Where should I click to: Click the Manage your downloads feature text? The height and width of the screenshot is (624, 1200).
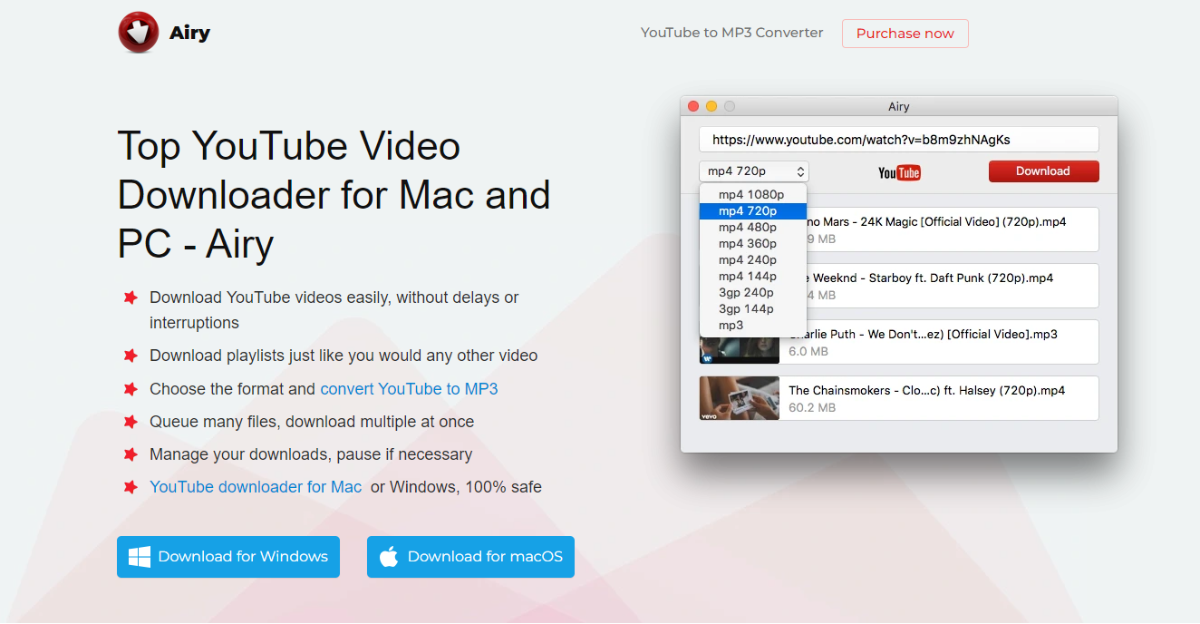[x=311, y=455]
